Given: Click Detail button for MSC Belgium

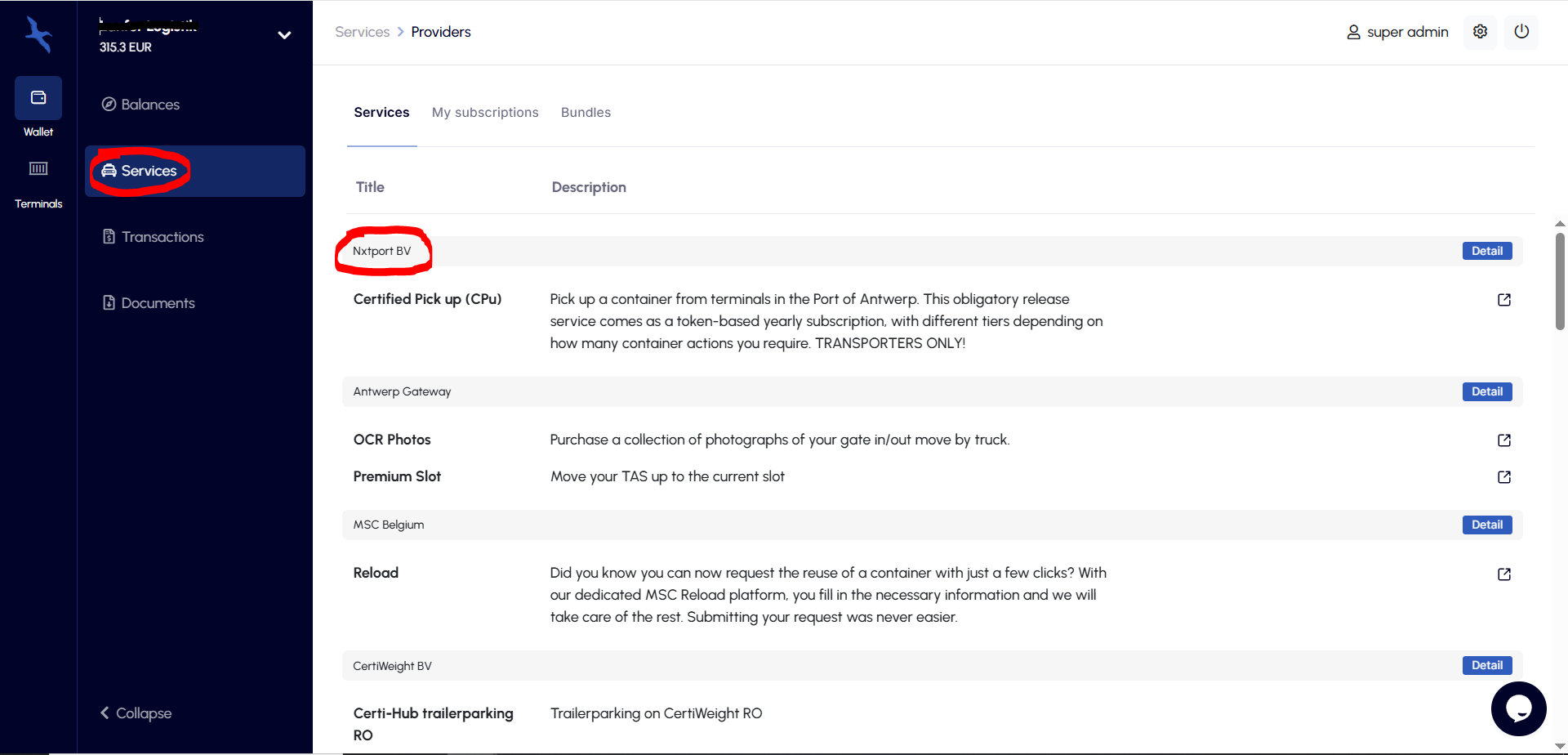Looking at the screenshot, I should click(1487, 525).
